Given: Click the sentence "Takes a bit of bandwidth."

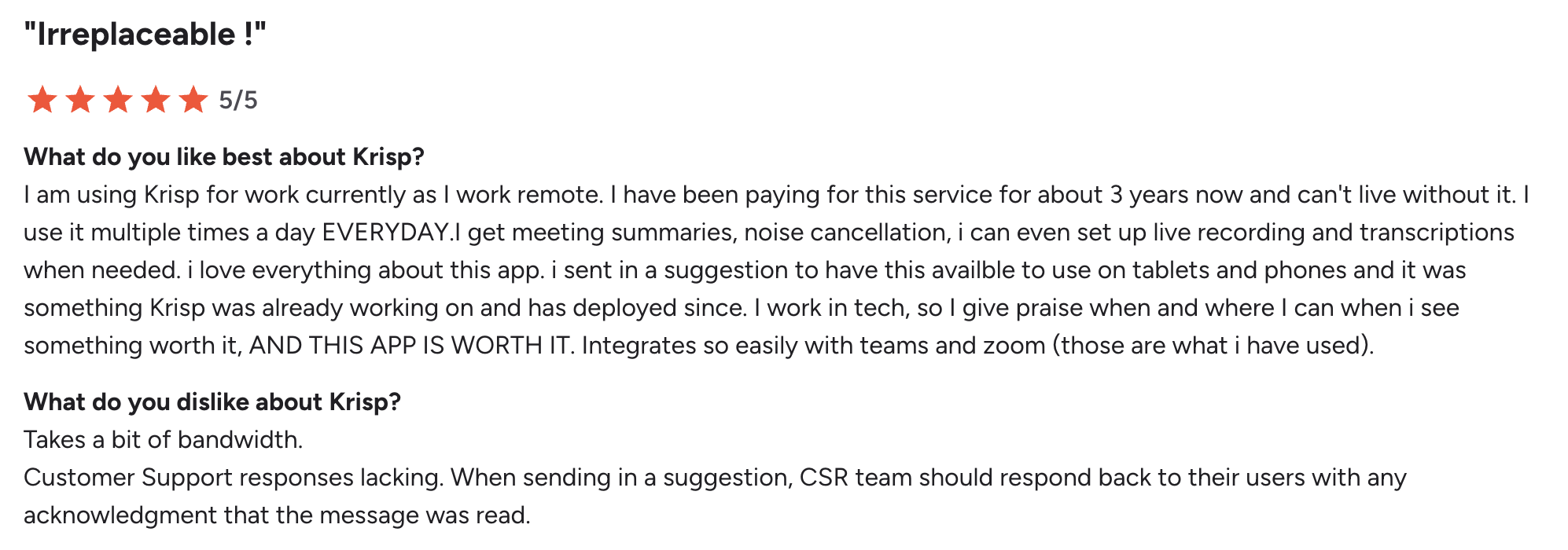Looking at the screenshot, I should click(164, 440).
